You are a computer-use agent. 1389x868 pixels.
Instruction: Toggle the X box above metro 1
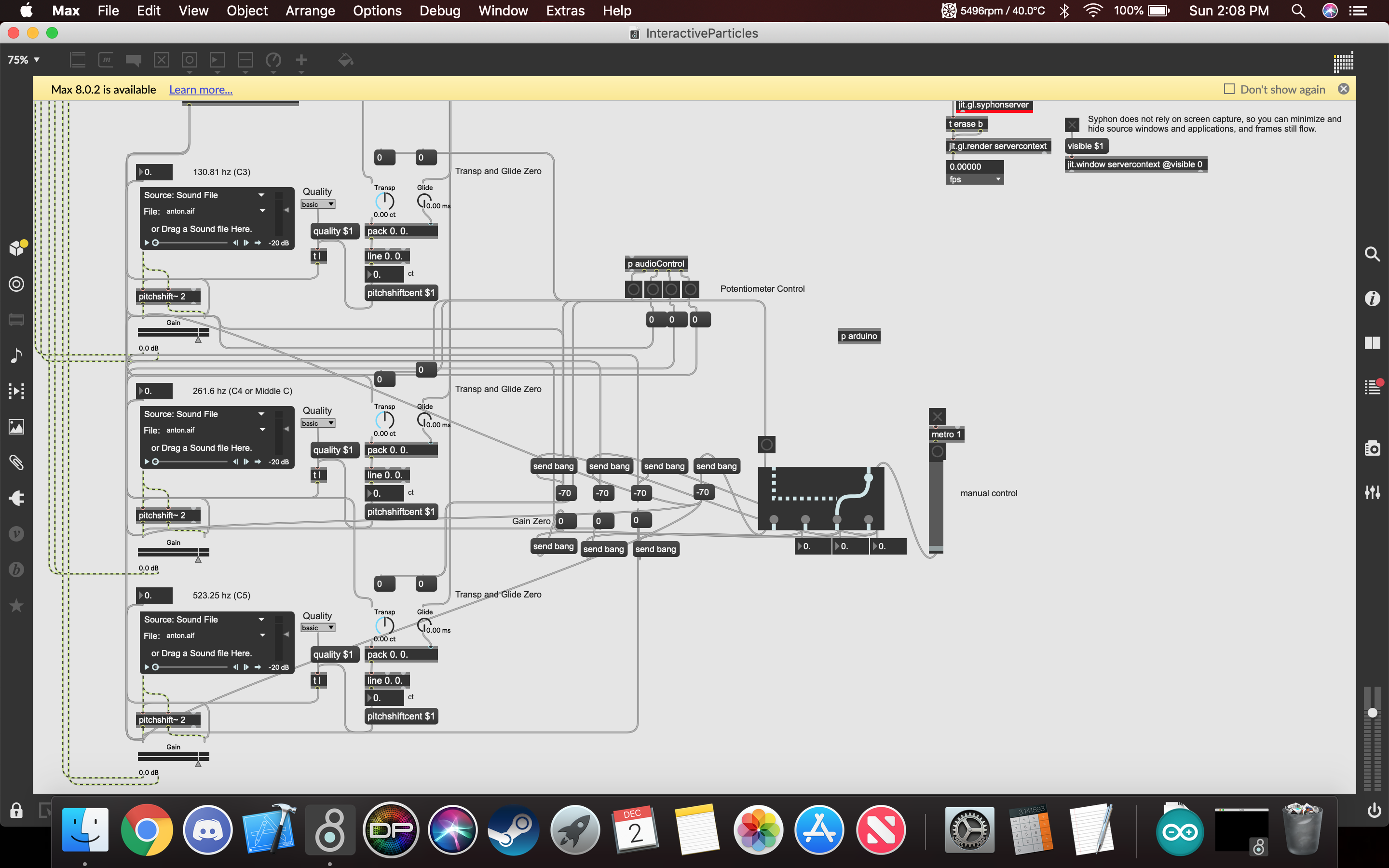click(937, 416)
